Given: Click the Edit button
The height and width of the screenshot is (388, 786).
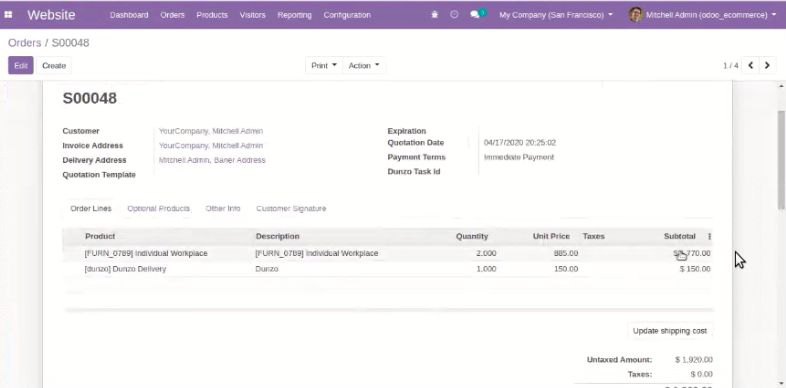Looking at the screenshot, I should pos(21,66).
